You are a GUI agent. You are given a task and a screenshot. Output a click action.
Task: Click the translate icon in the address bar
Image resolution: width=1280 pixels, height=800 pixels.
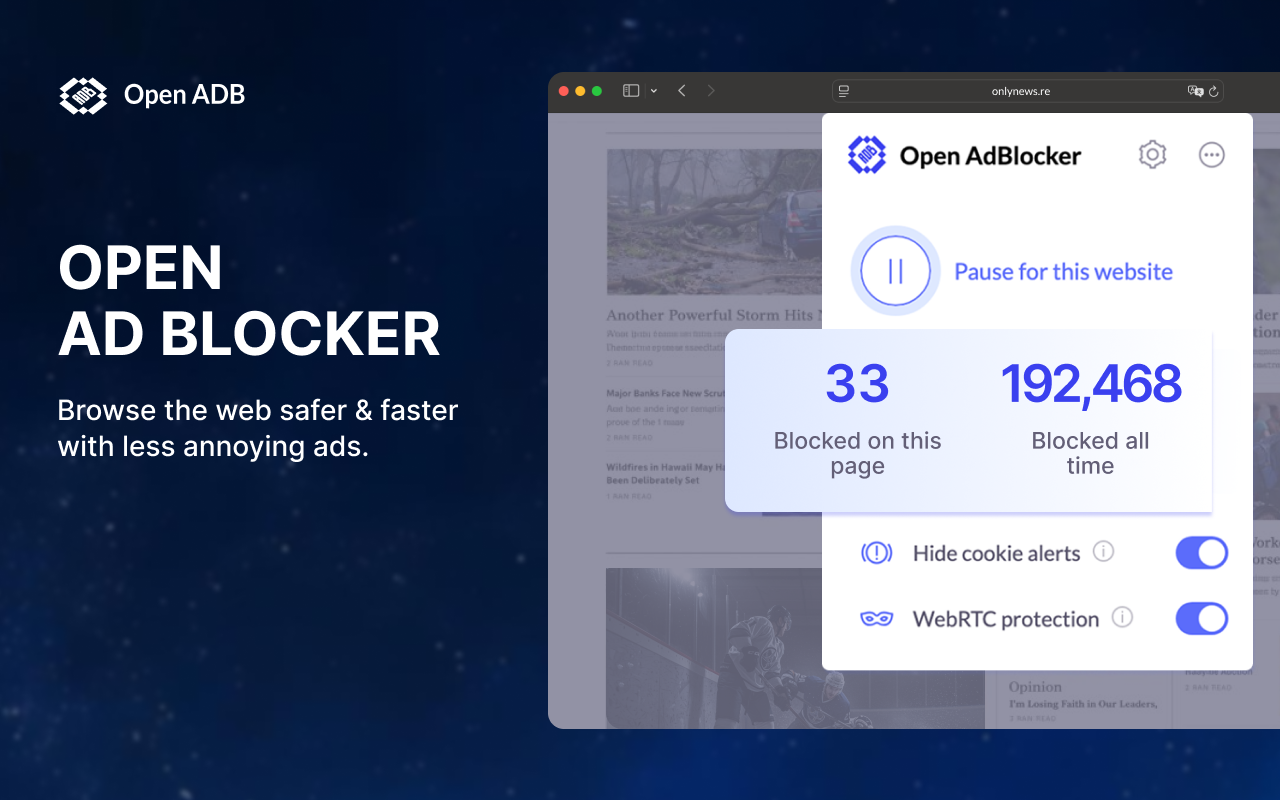1196,91
